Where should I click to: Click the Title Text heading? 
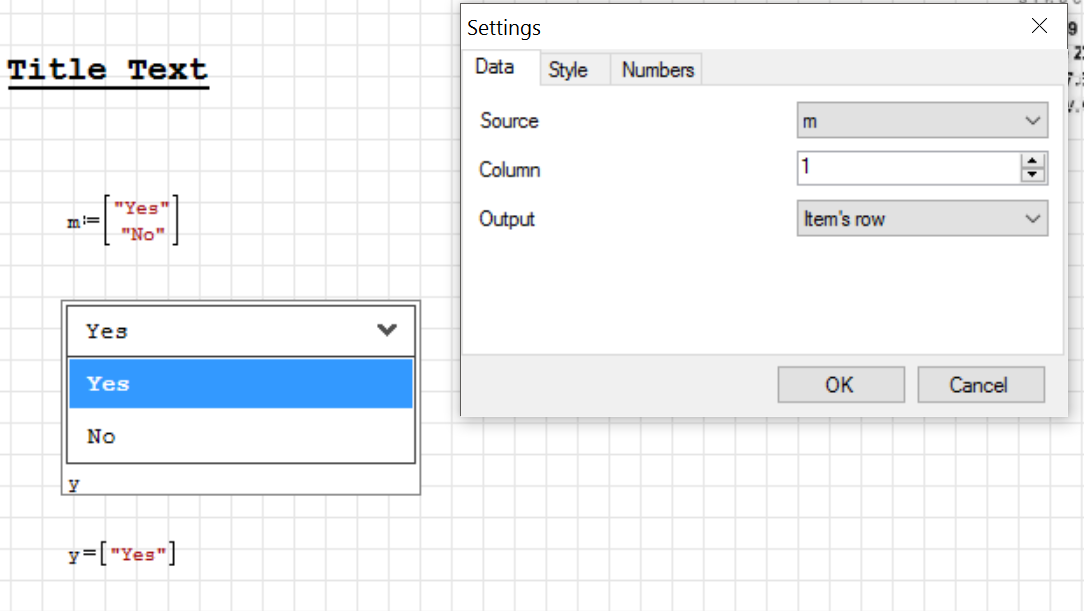(x=108, y=70)
